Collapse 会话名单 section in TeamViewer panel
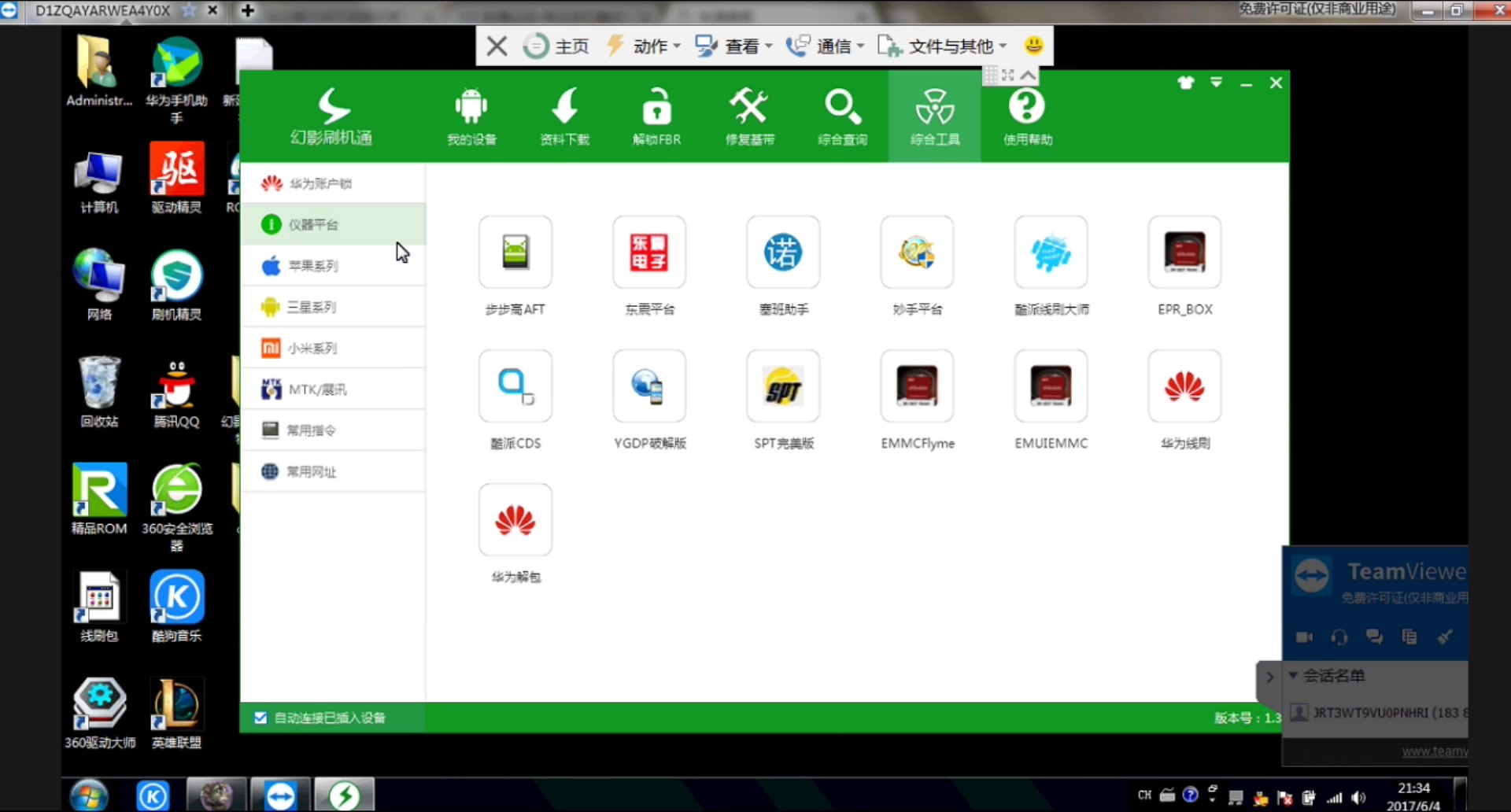 (x=1293, y=675)
